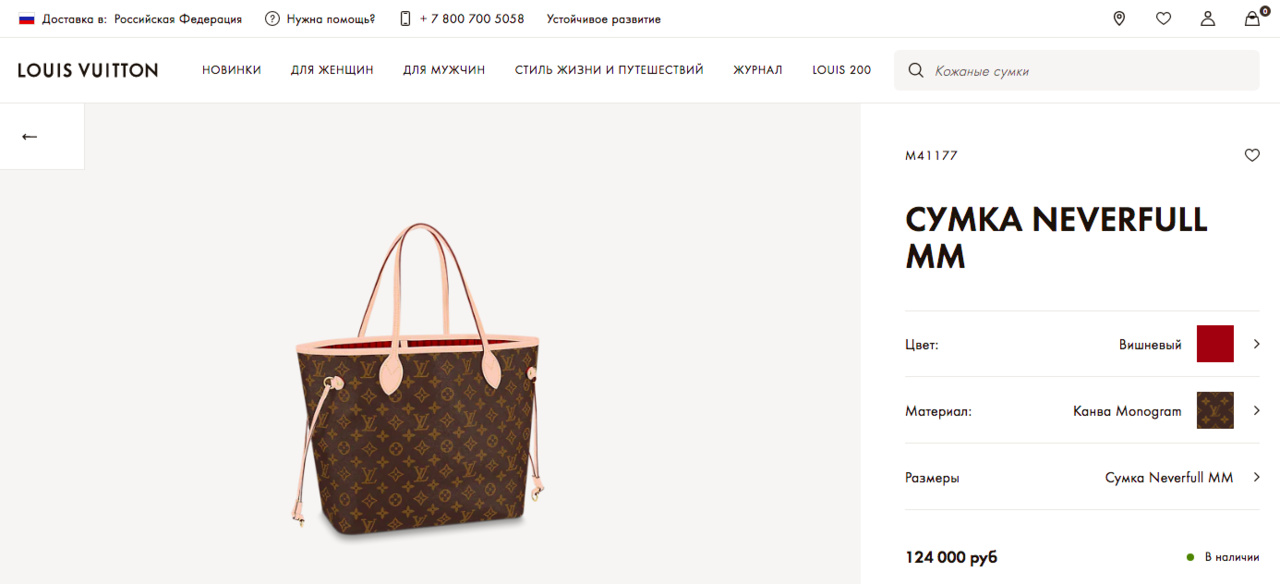Open the Устойчивое развитие link
Viewport: 1280px width, 584px height.
click(603, 19)
